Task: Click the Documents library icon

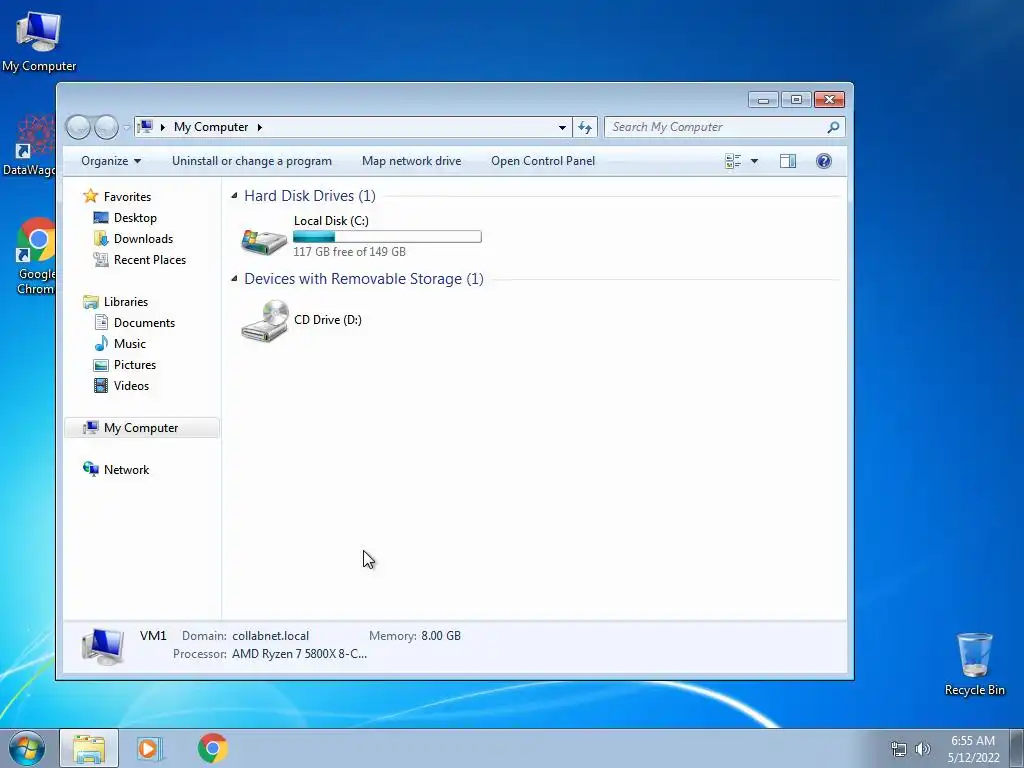Action: coord(101,322)
